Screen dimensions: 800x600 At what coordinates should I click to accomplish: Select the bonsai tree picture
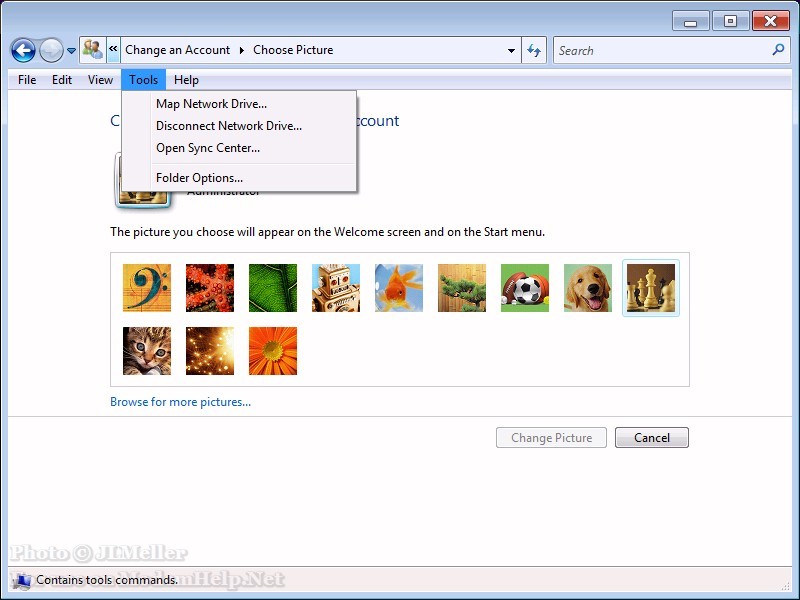[462, 288]
